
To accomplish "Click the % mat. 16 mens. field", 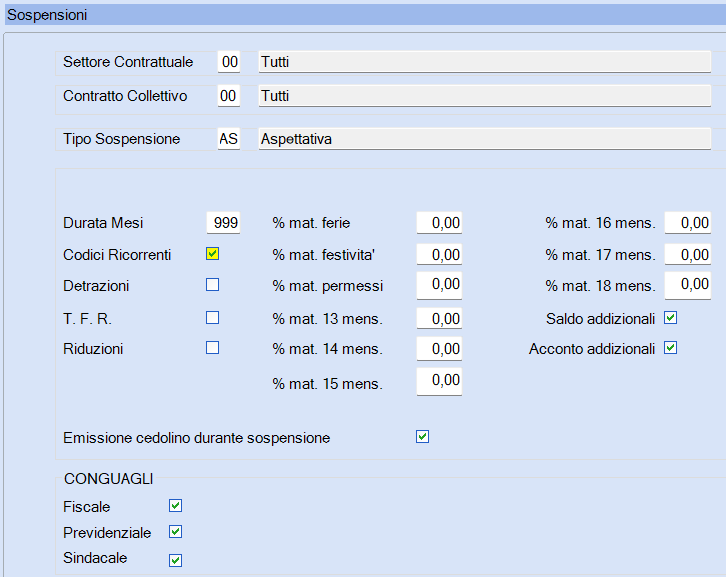I will click(x=688, y=223).
